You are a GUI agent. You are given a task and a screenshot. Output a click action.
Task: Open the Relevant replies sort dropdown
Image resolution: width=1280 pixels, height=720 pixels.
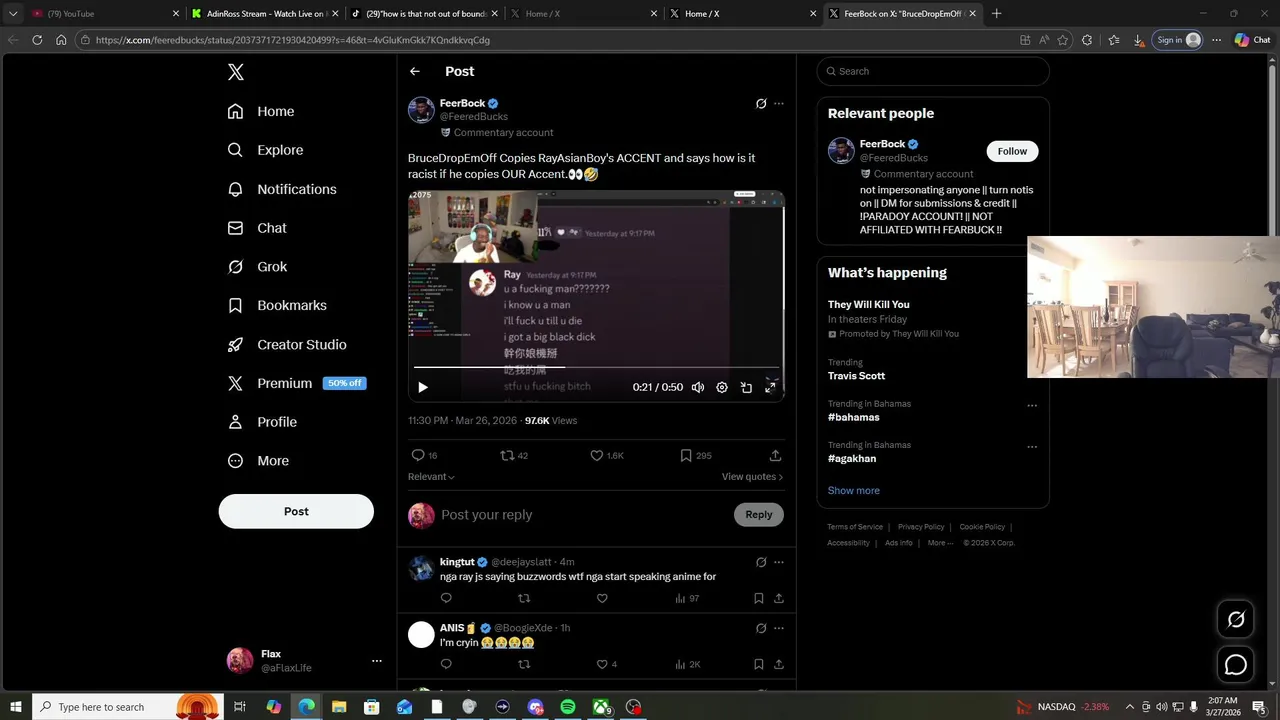click(431, 477)
